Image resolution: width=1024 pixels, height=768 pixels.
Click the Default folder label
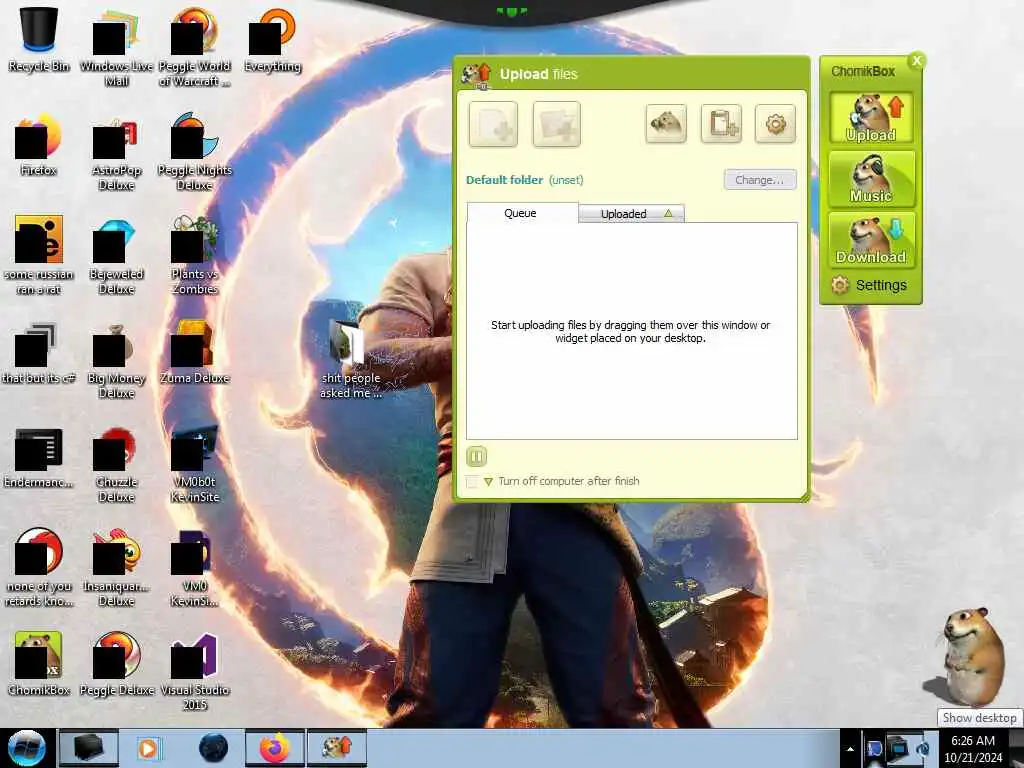click(504, 180)
